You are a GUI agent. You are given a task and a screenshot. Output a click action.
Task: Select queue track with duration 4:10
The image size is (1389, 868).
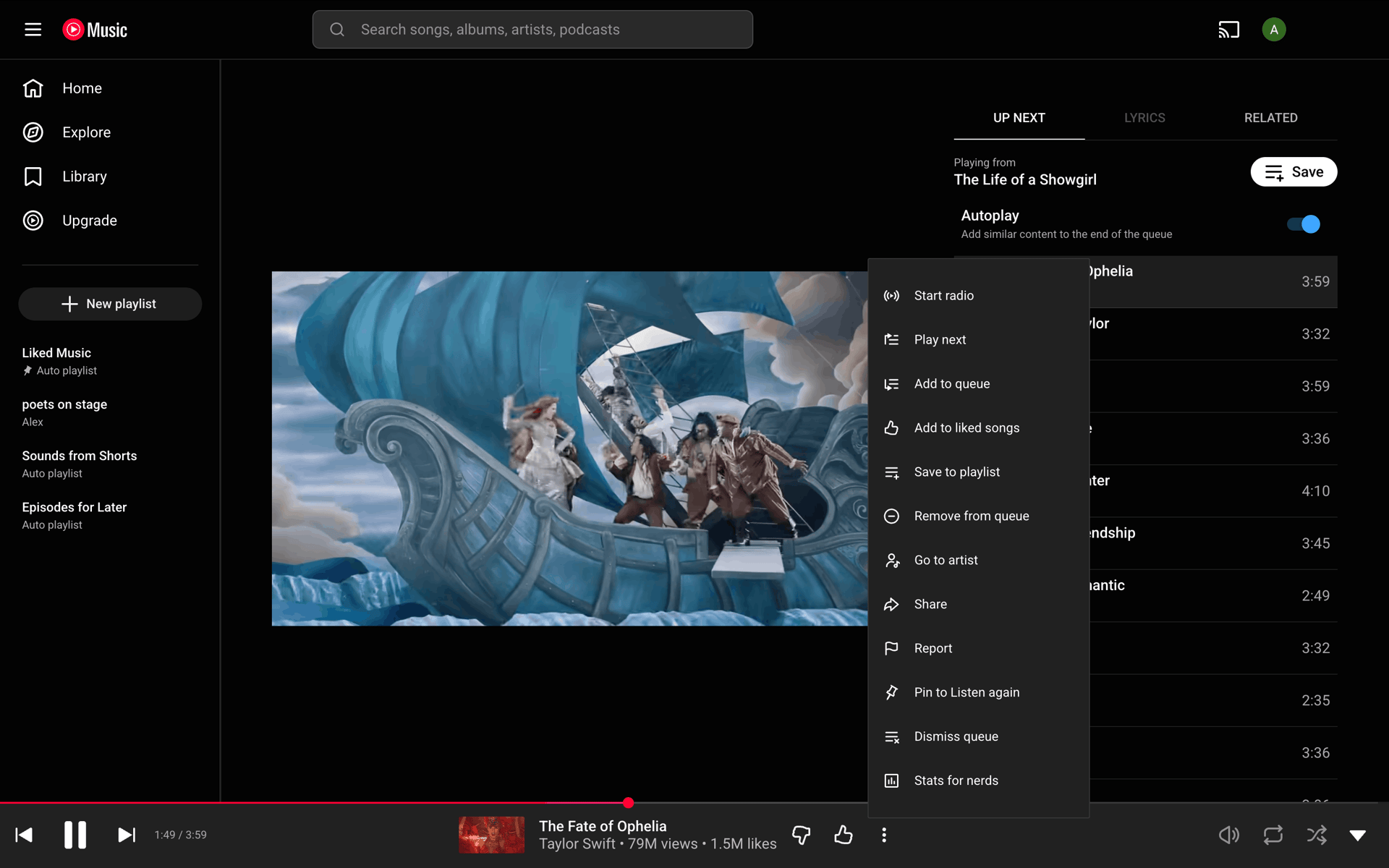(x=1213, y=491)
